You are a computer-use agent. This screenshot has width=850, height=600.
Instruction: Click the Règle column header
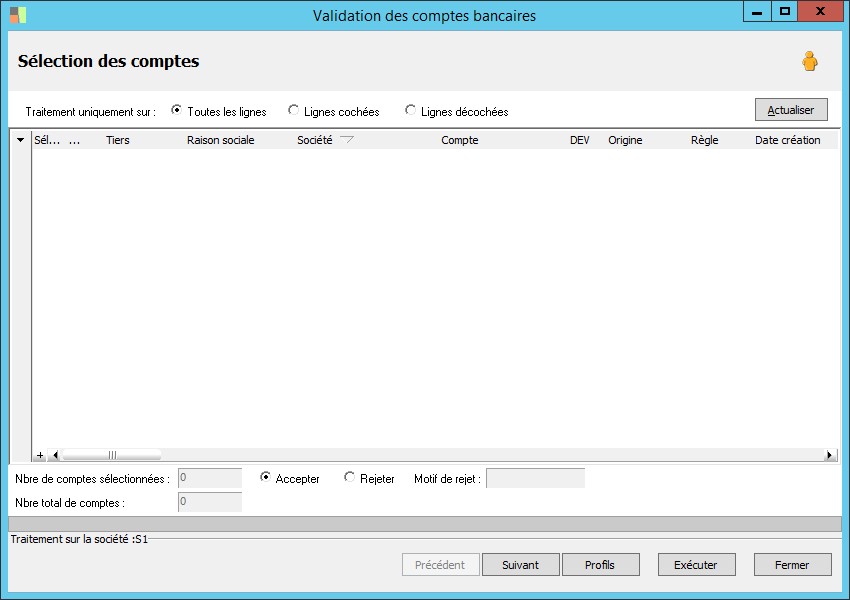coord(705,140)
